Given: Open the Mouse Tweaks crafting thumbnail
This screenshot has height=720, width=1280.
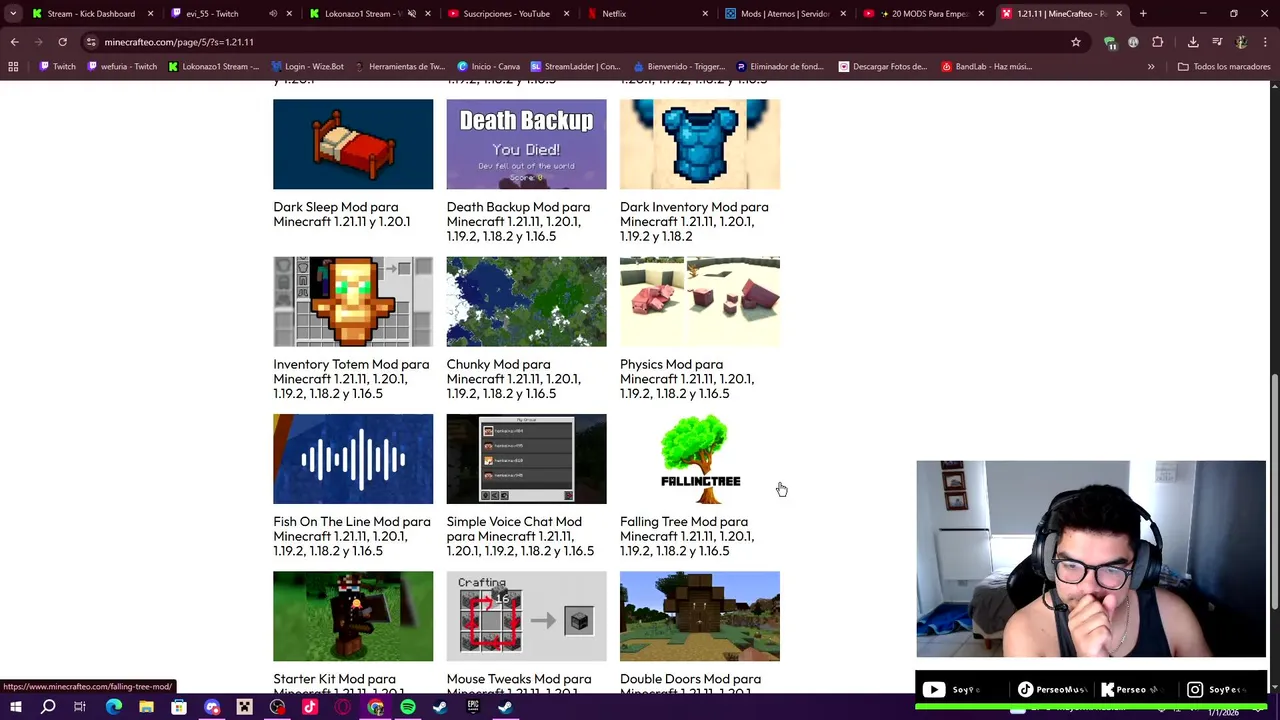Looking at the screenshot, I should point(526,616).
